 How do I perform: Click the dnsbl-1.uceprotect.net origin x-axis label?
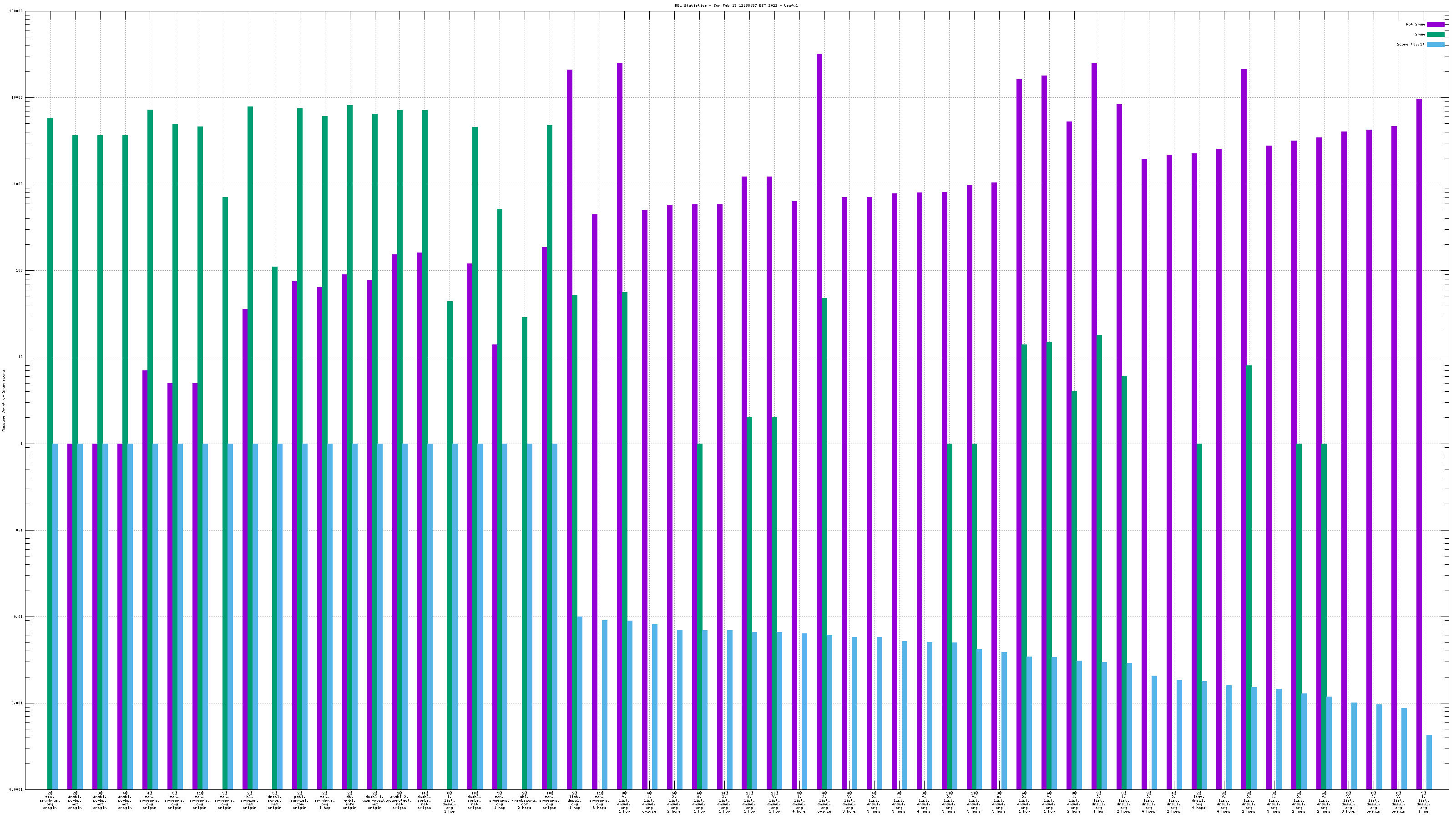click(x=374, y=801)
